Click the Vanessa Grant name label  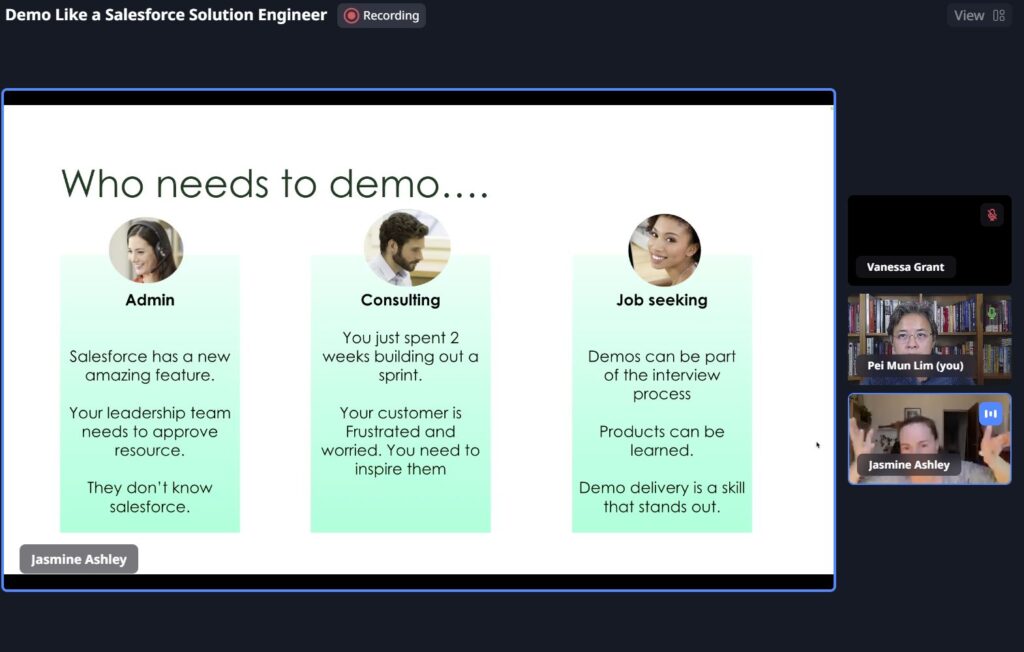pos(905,267)
